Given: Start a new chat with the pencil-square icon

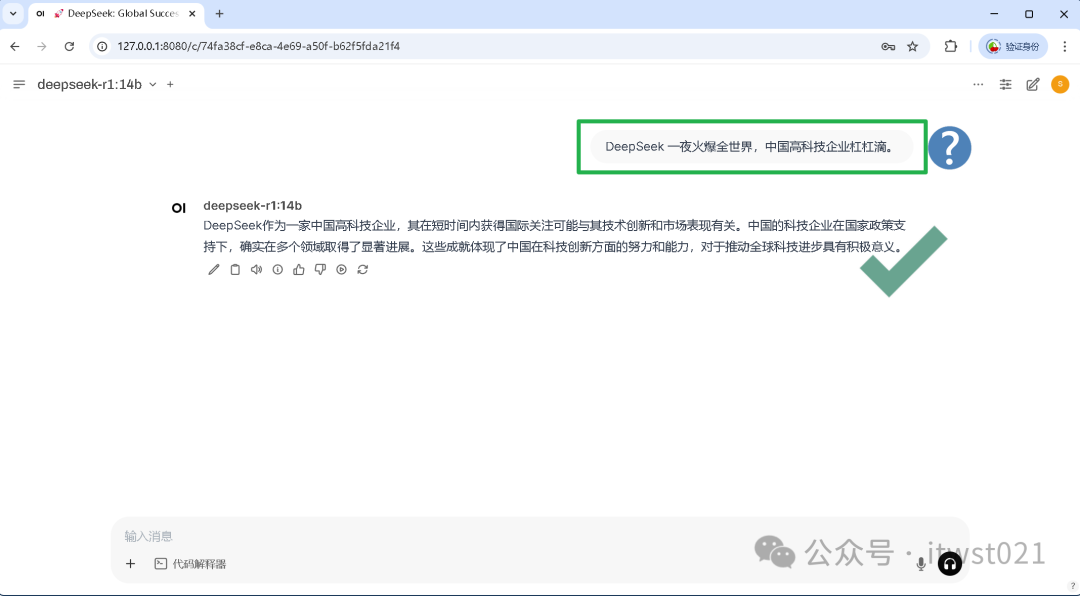Looking at the screenshot, I should point(1032,85).
